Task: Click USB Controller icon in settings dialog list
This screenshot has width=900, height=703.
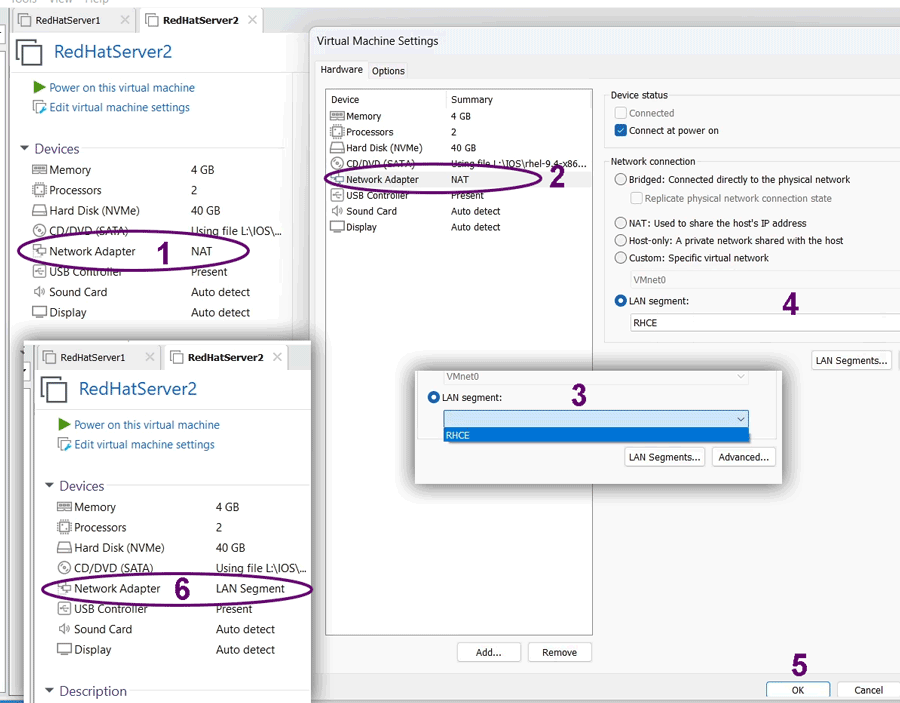Action: [337, 195]
